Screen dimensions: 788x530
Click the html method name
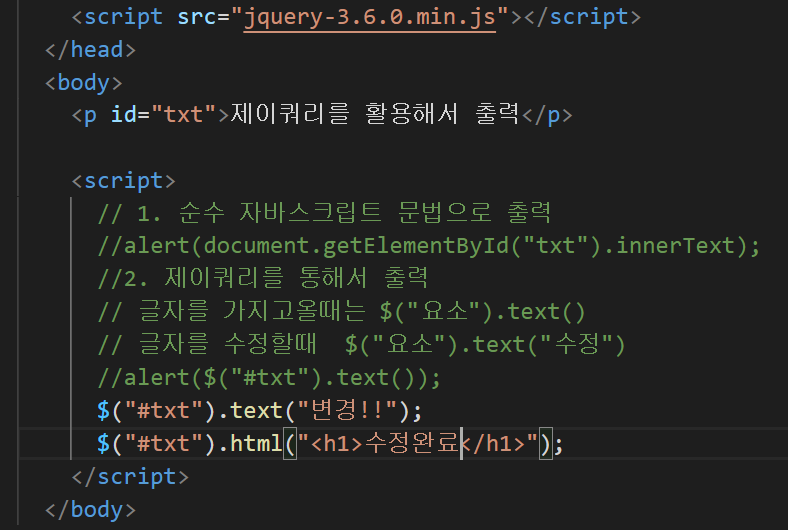tap(256, 444)
